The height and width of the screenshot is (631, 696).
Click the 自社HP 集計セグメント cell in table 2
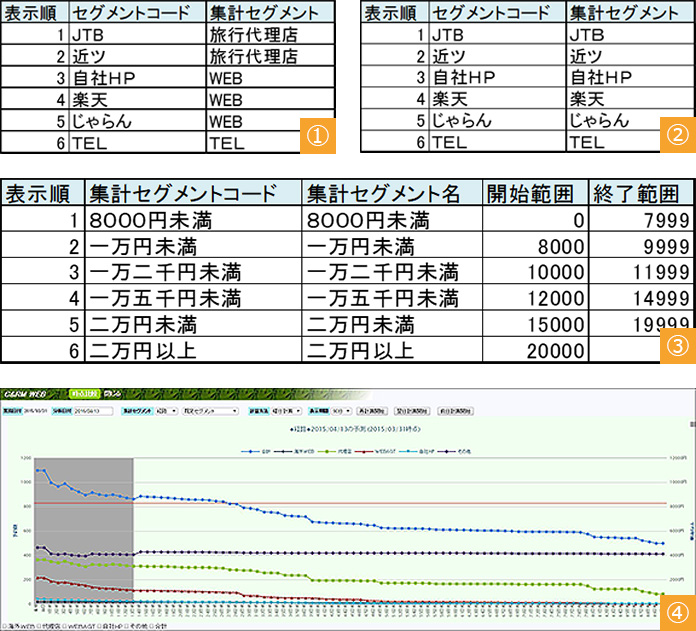630,77
